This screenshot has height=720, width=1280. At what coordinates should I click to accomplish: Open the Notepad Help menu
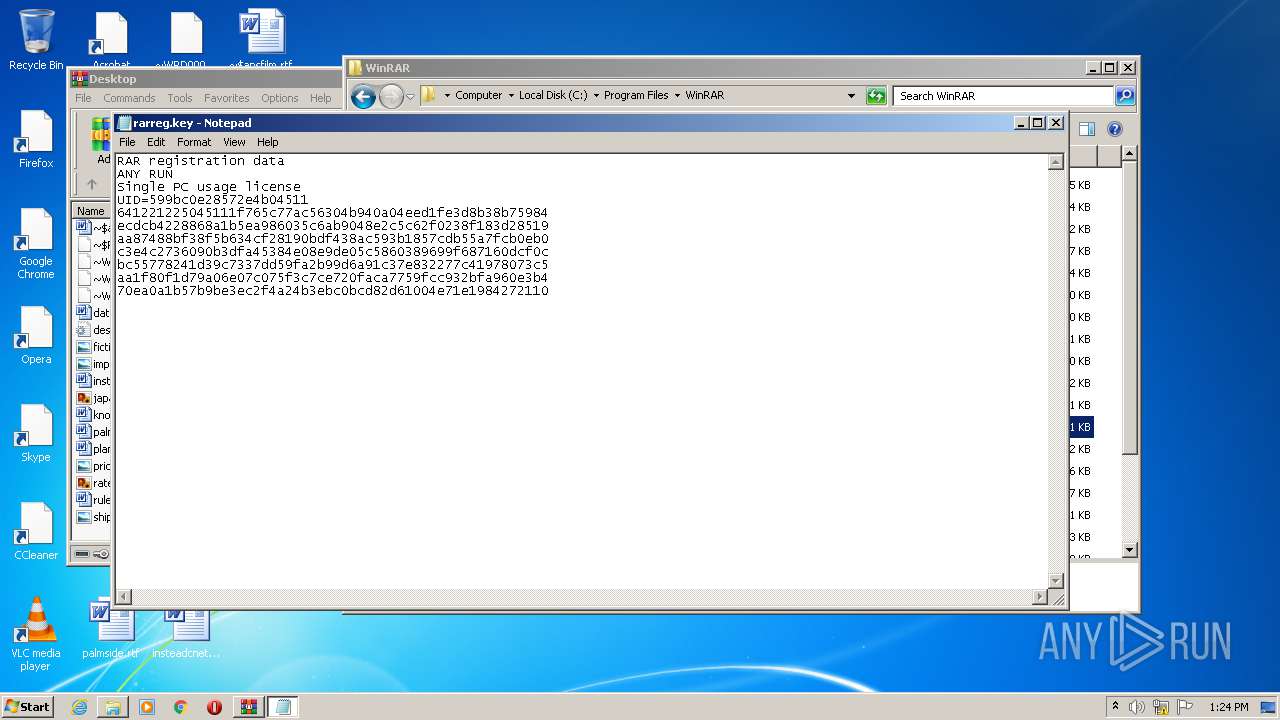(267, 142)
